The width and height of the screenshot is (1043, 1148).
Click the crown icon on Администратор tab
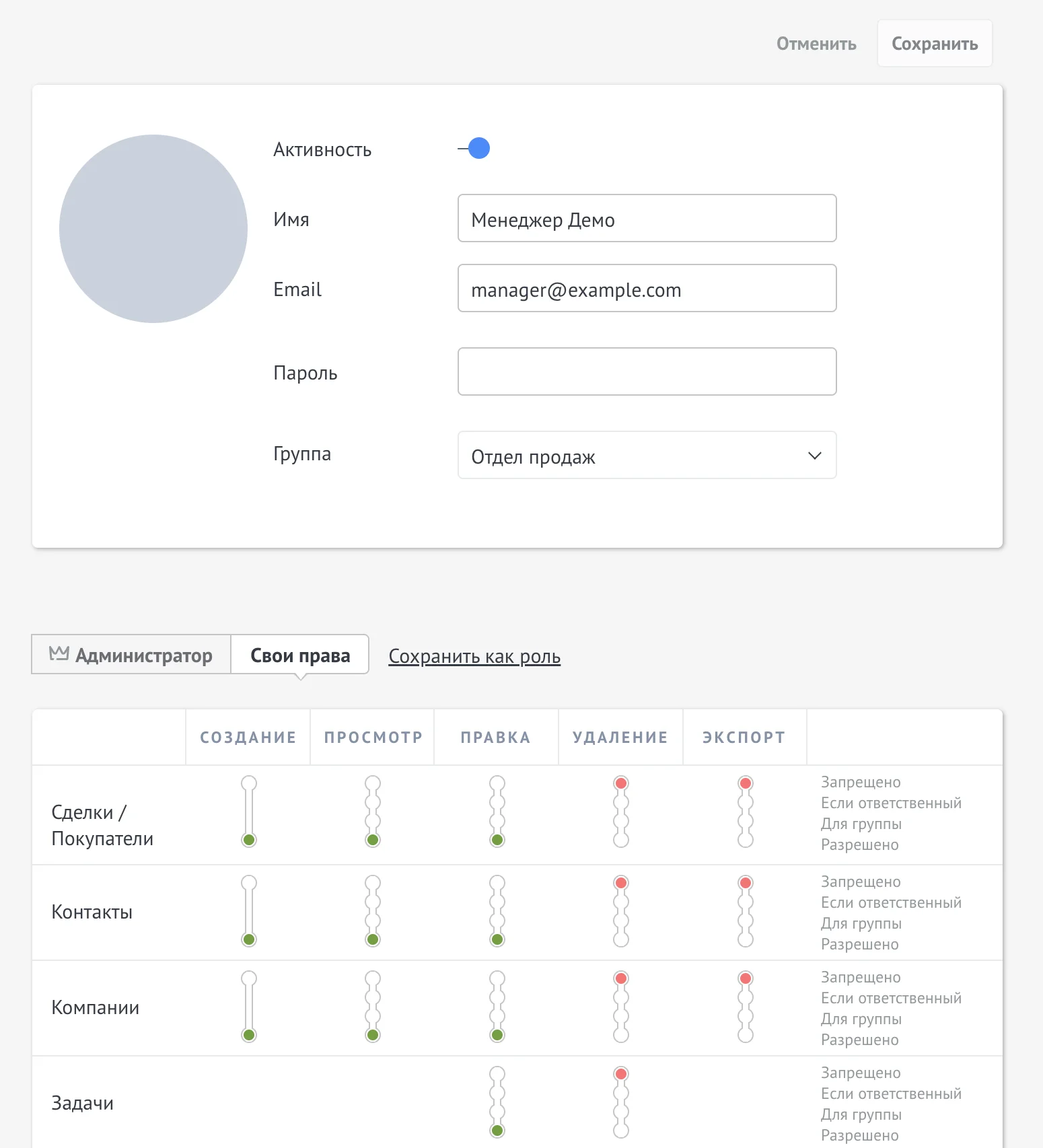[x=59, y=653]
